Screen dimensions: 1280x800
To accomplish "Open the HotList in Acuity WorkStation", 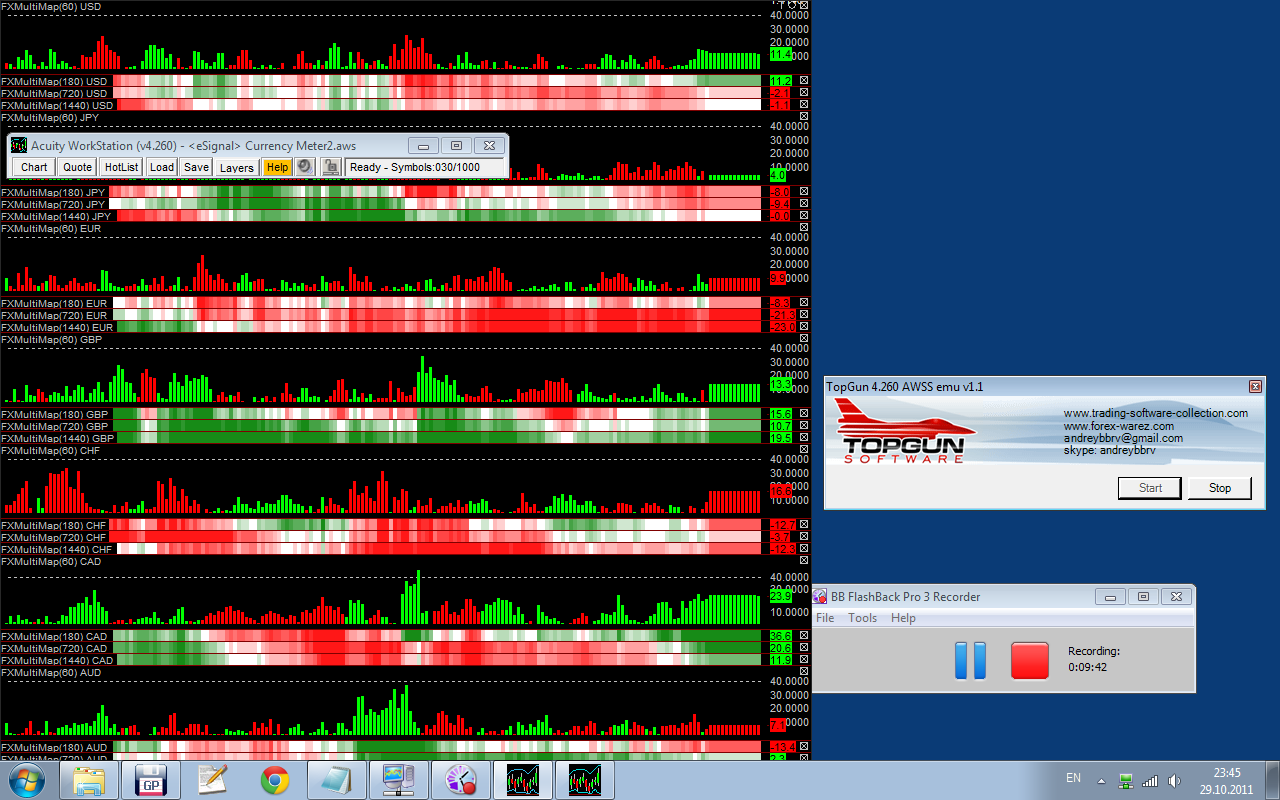I will click(121, 167).
